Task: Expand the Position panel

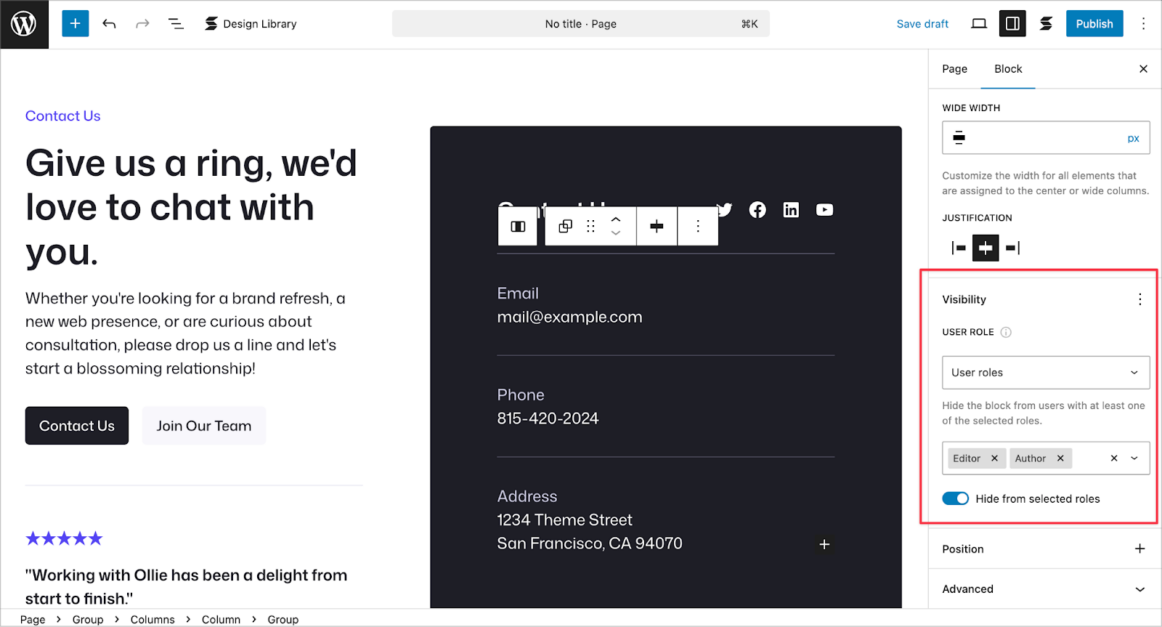Action: (x=1045, y=549)
